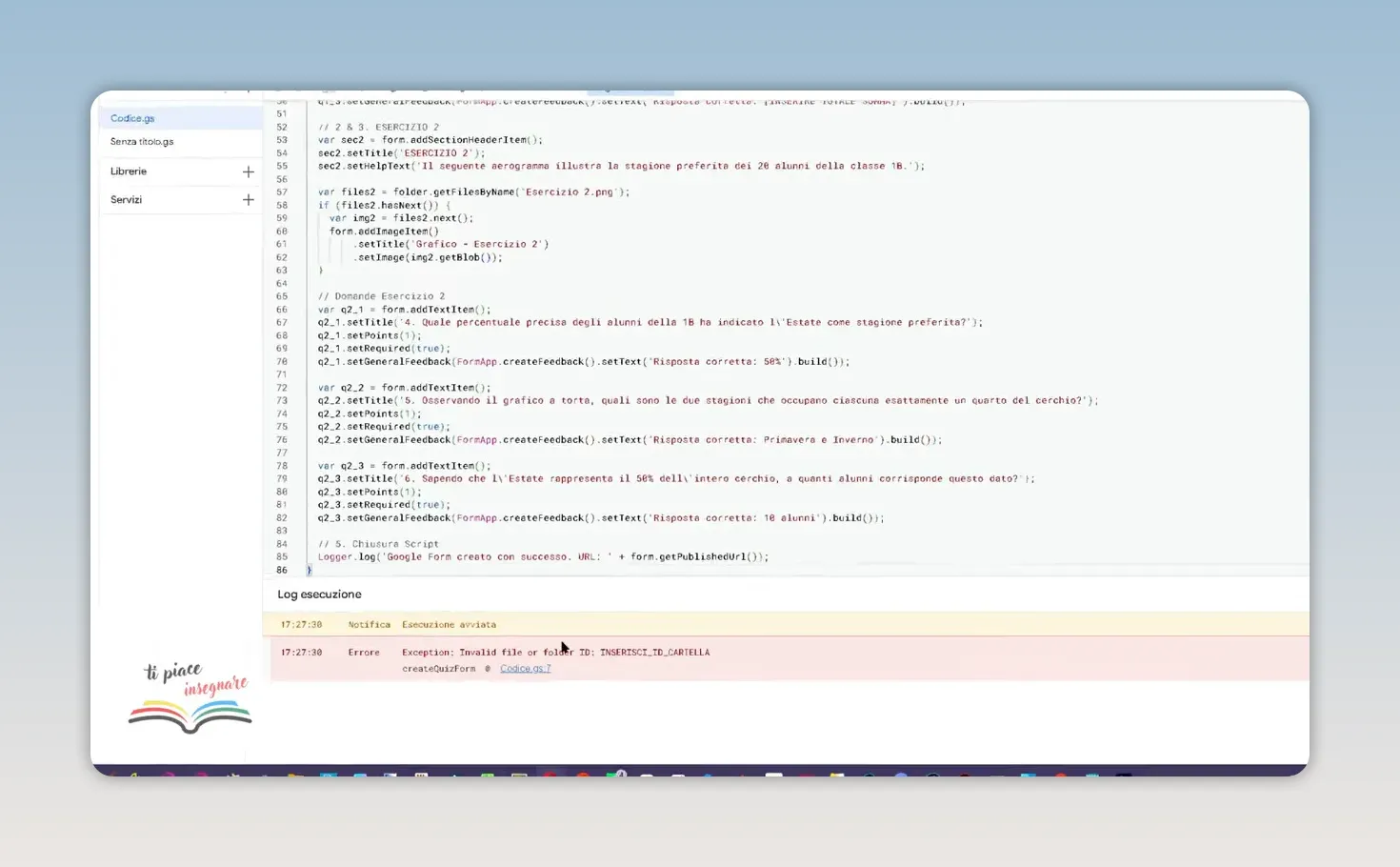Select the Log esecuzione panel heading
Image resolution: width=1400 pixels, height=867 pixels.
coord(319,595)
